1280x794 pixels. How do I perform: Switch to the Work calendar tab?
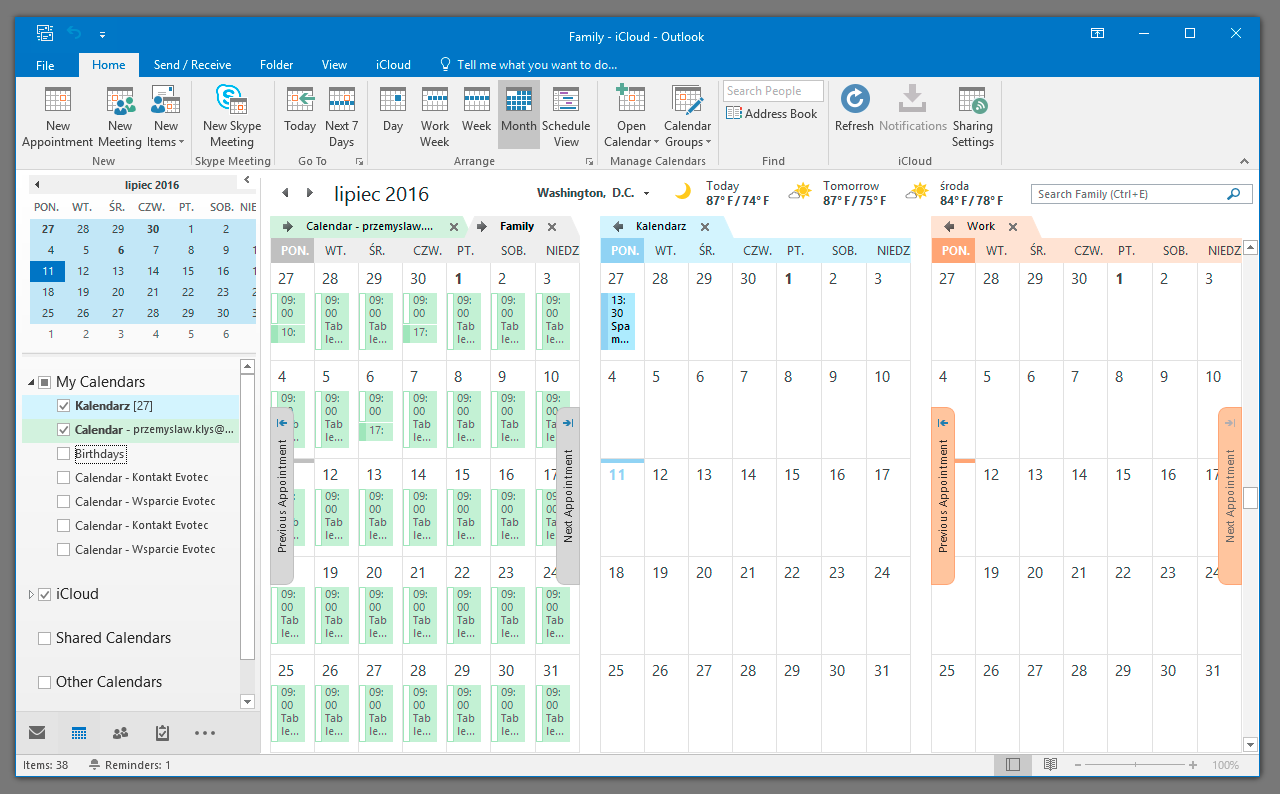[x=980, y=227]
